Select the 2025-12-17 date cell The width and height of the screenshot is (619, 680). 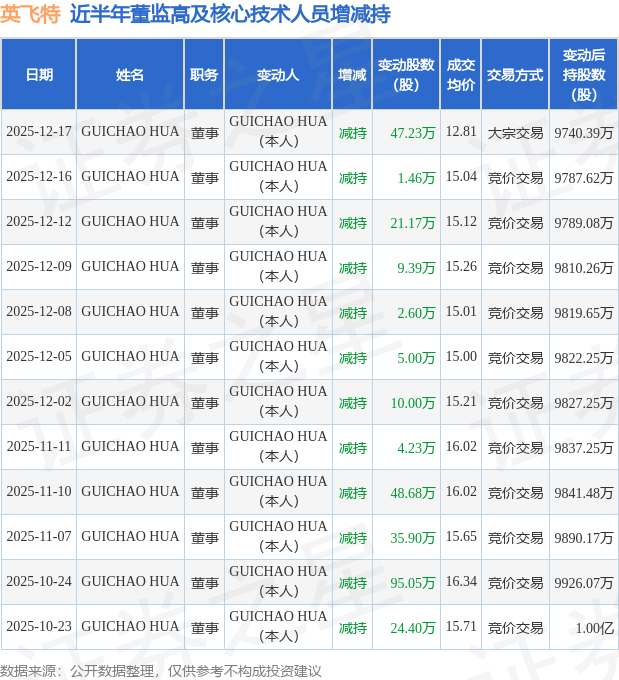pyautogui.click(x=39, y=132)
